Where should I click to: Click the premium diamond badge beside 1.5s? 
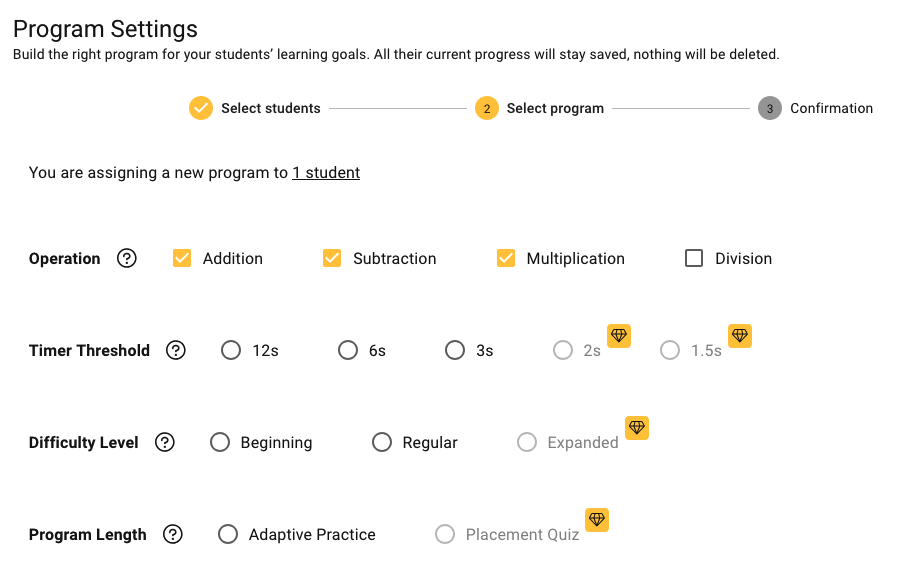coord(739,336)
